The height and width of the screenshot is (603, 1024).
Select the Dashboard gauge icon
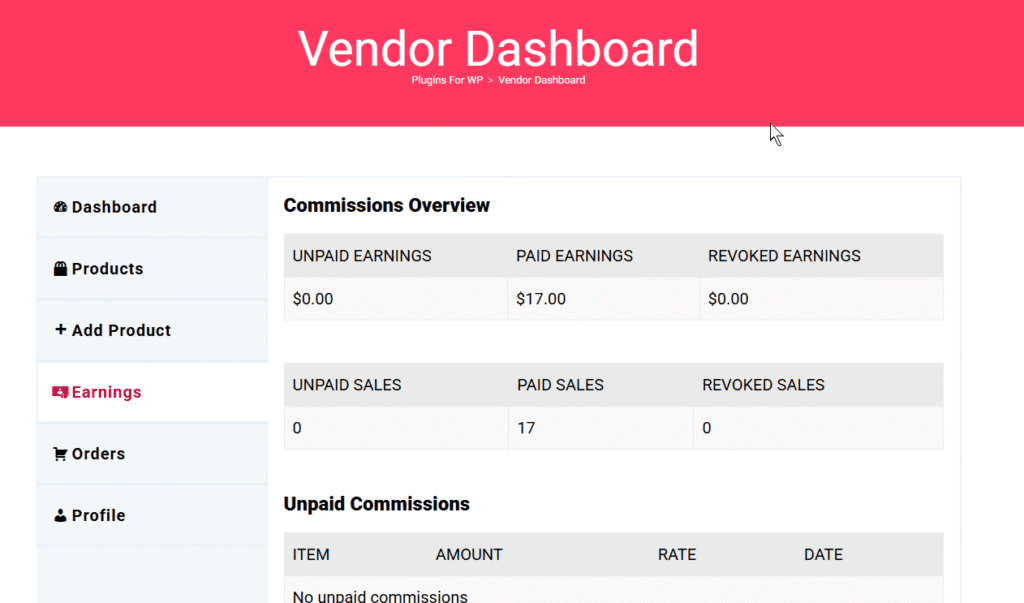point(62,207)
